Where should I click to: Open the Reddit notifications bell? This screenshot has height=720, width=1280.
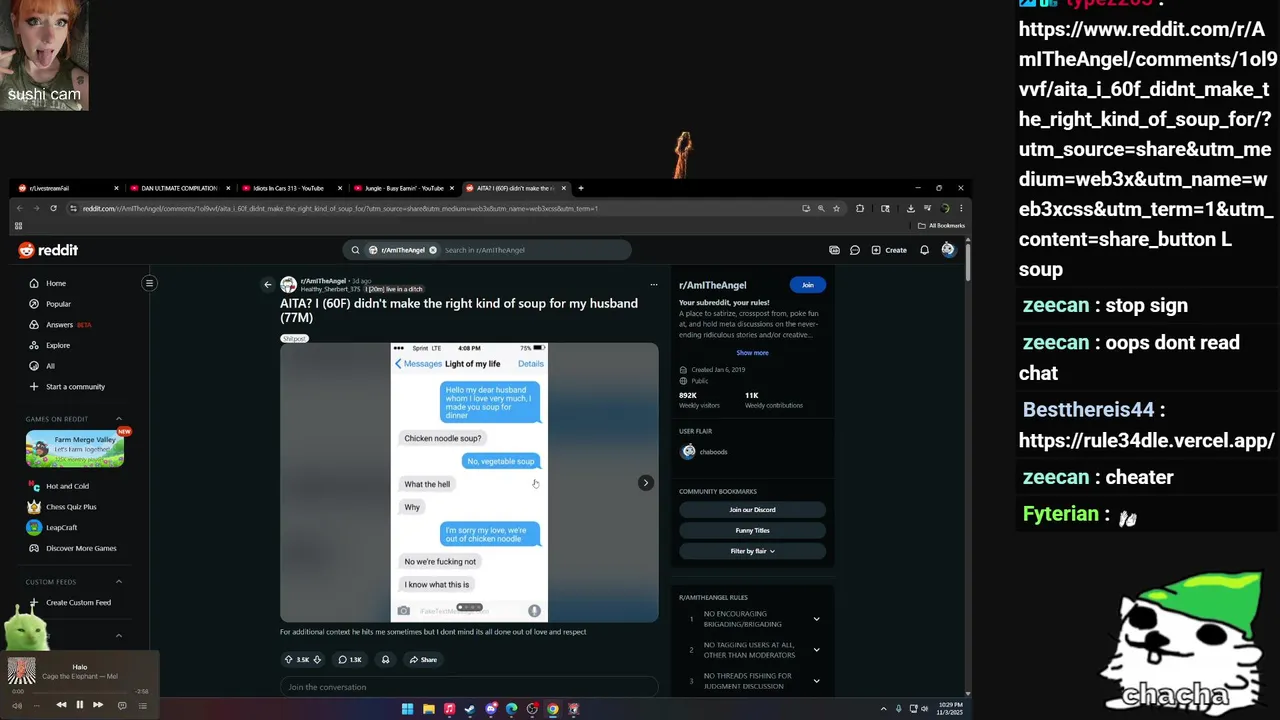pos(924,250)
